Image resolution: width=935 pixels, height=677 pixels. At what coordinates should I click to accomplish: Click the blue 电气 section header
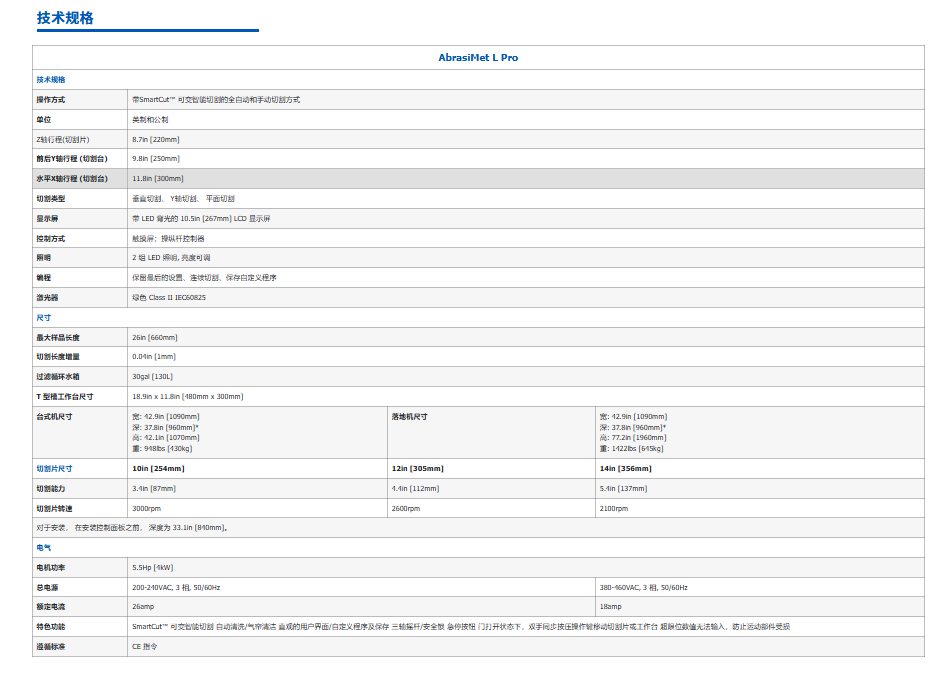(x=44, y=548)
